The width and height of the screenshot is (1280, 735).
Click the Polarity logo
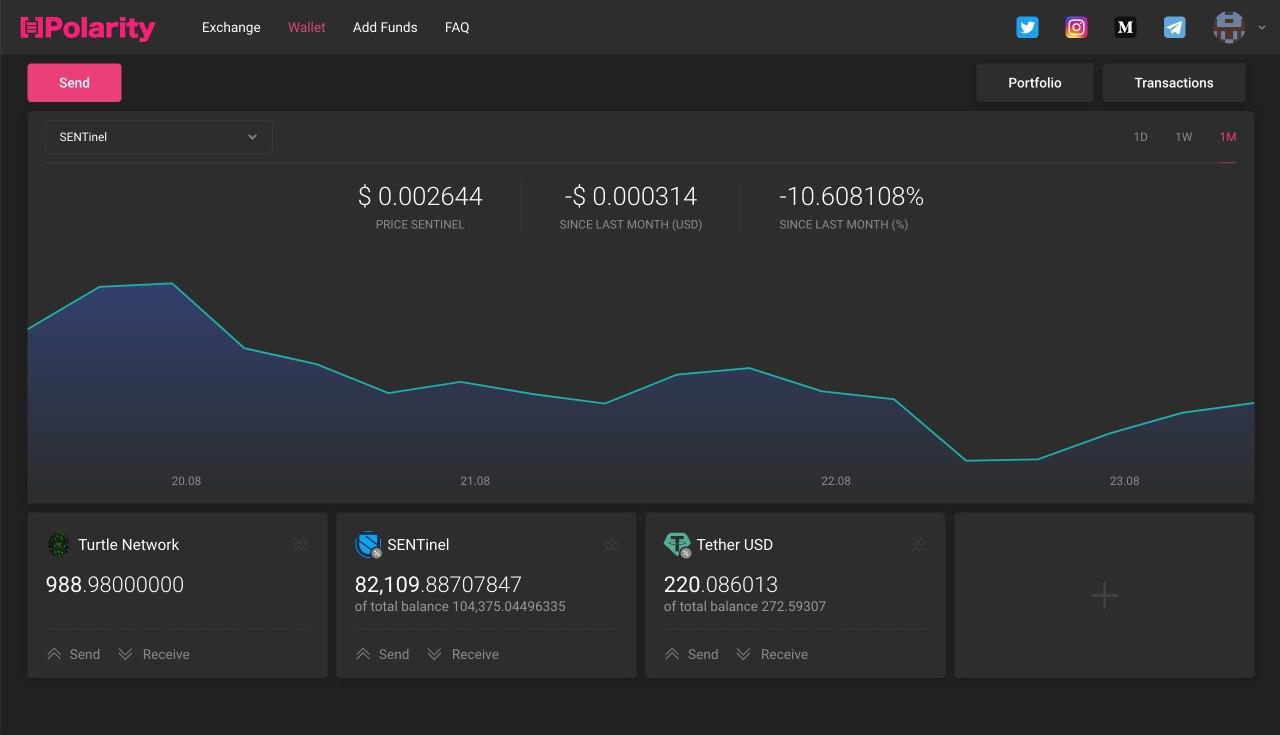coord(88,28)
